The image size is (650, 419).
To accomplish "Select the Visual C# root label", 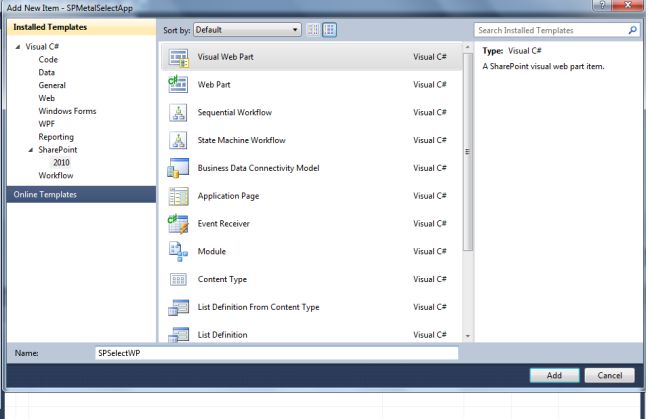I will [x=42, y=46].
